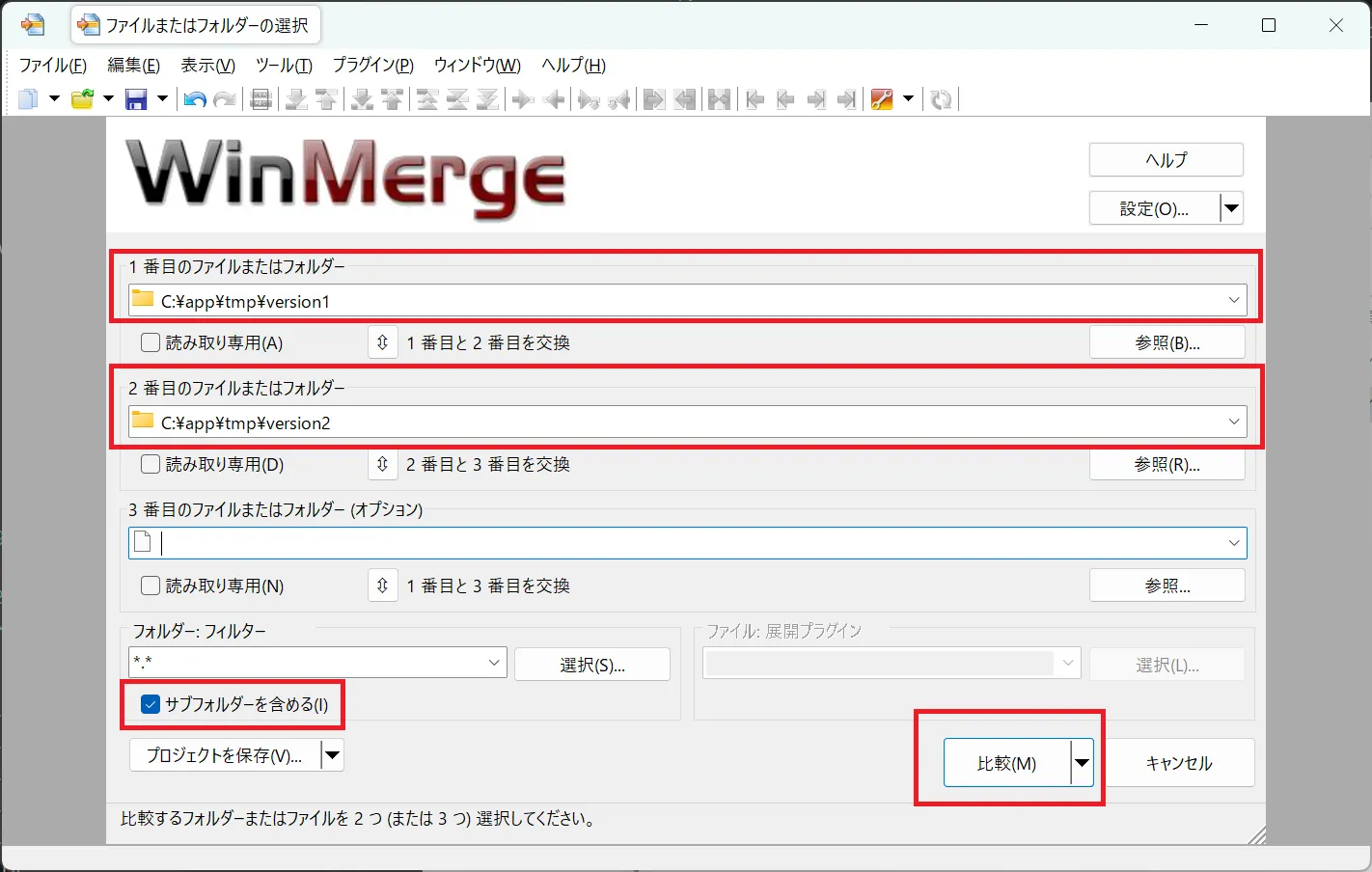1372x872 pixels.
Task: Click the Refresh toolbar icon
Action: click(942, 99)
